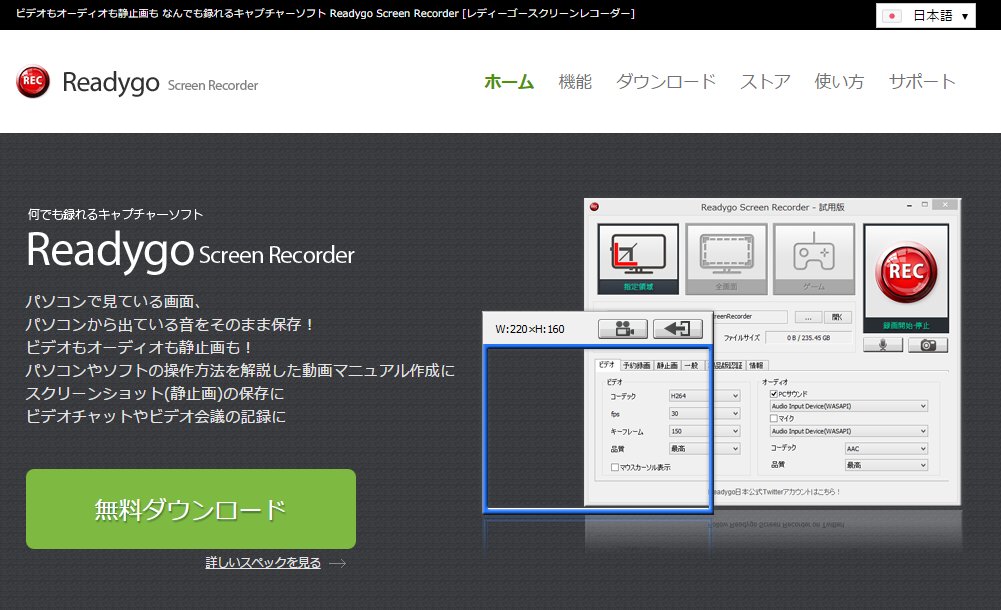The image size is (1001, 610).
Task: Open the 日本語 language dropdown
Action: click(x=926, y=16)
